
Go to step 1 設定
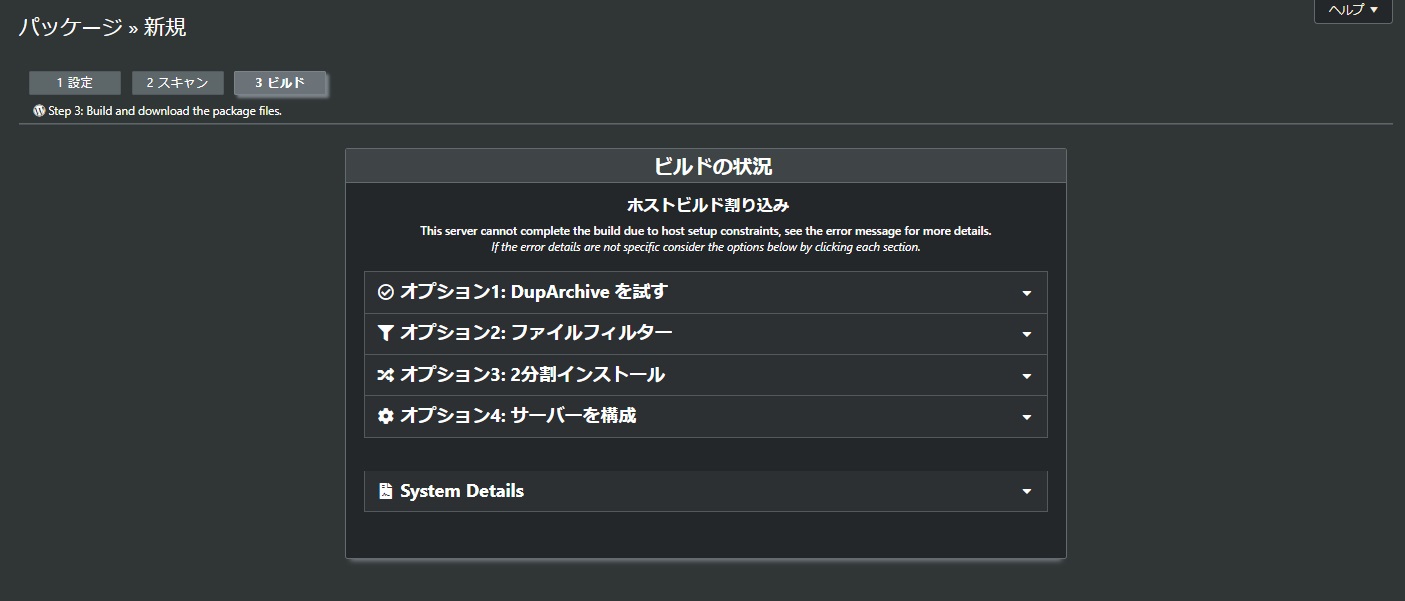(75, 83)
